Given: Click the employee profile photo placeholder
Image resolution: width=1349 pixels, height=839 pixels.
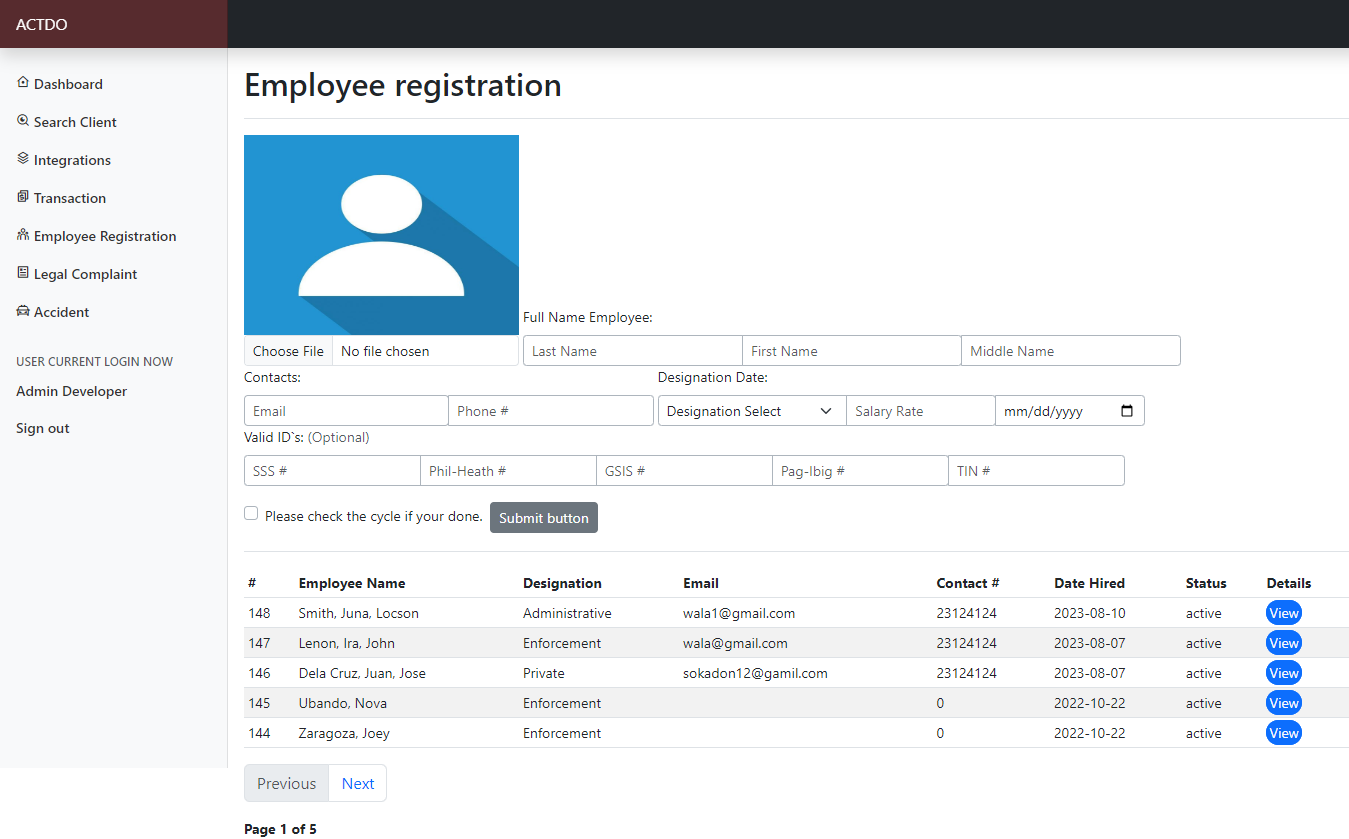Looking at the screenshot, I should (381, 234).
